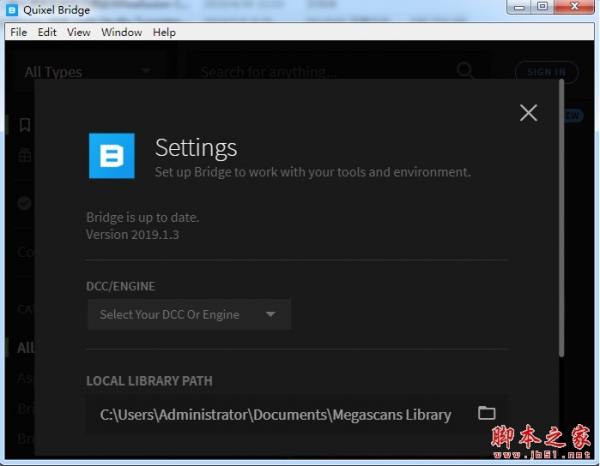Click the Settings dialog vertical scrollbar
The height and width of the screenshot is (466, 600).
click(561, 218)
